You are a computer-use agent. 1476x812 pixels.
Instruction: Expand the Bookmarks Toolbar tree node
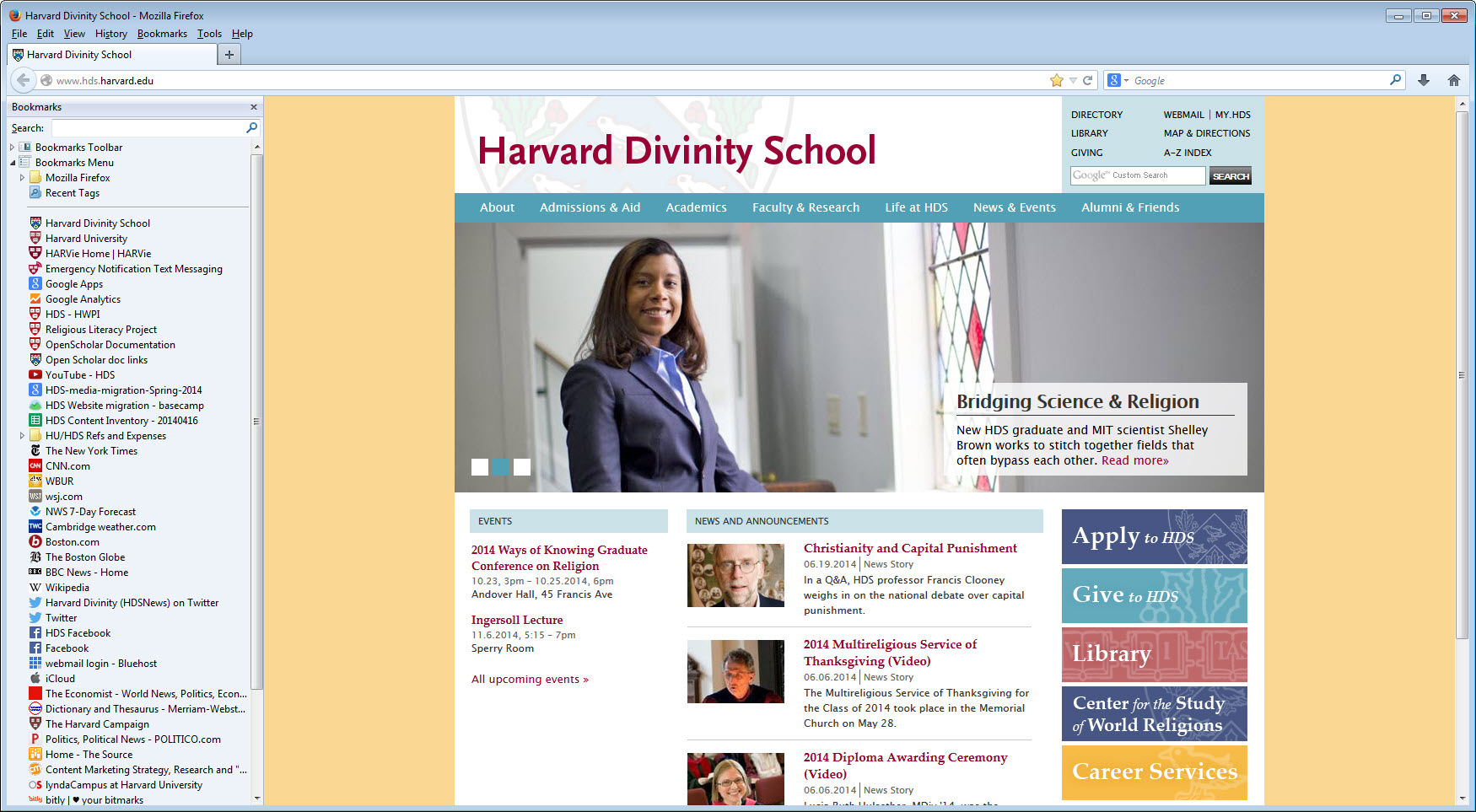(x=12, y=148)
